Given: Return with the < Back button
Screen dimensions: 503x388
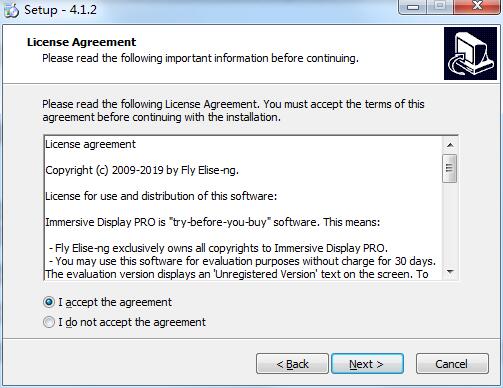Looking at the screenshot, I should pyautogui.click(x=292, y=364).
